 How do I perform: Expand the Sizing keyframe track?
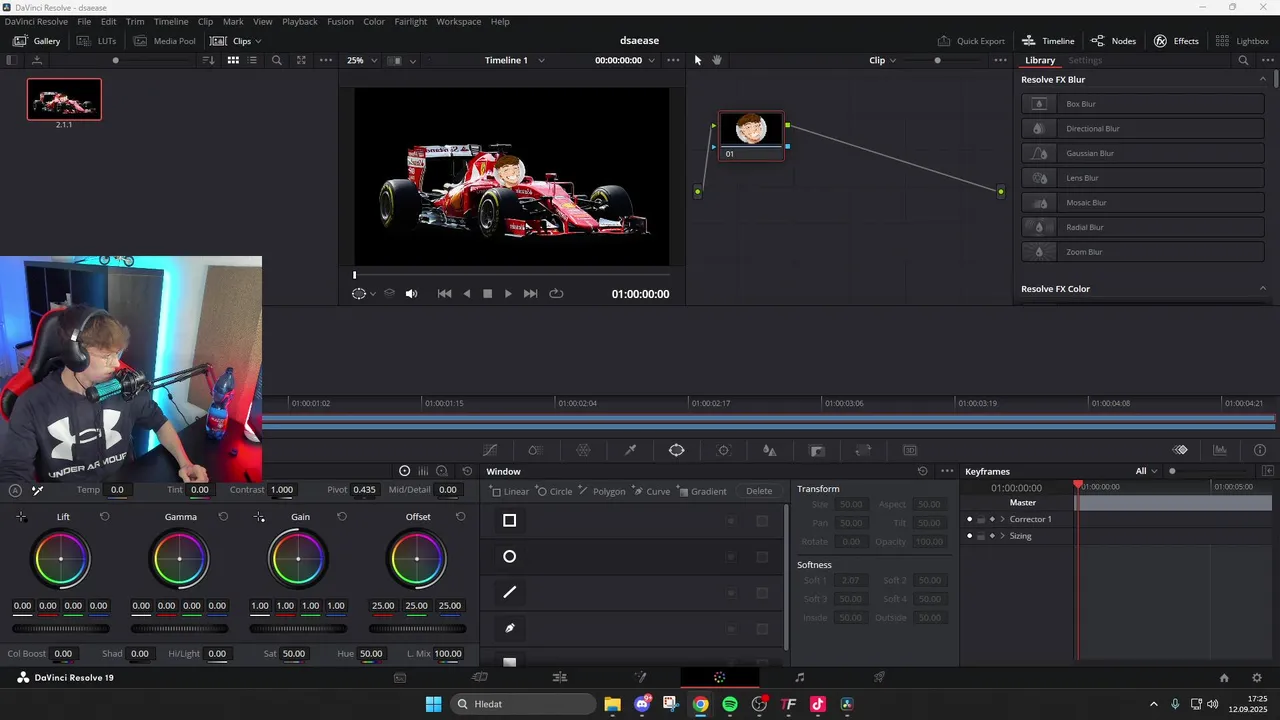[1003, 536]
